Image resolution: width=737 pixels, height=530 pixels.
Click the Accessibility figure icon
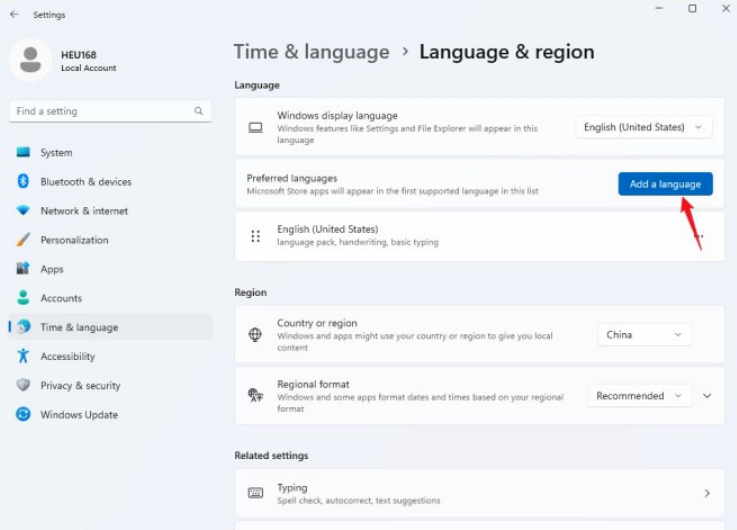(x=23, y=356)
